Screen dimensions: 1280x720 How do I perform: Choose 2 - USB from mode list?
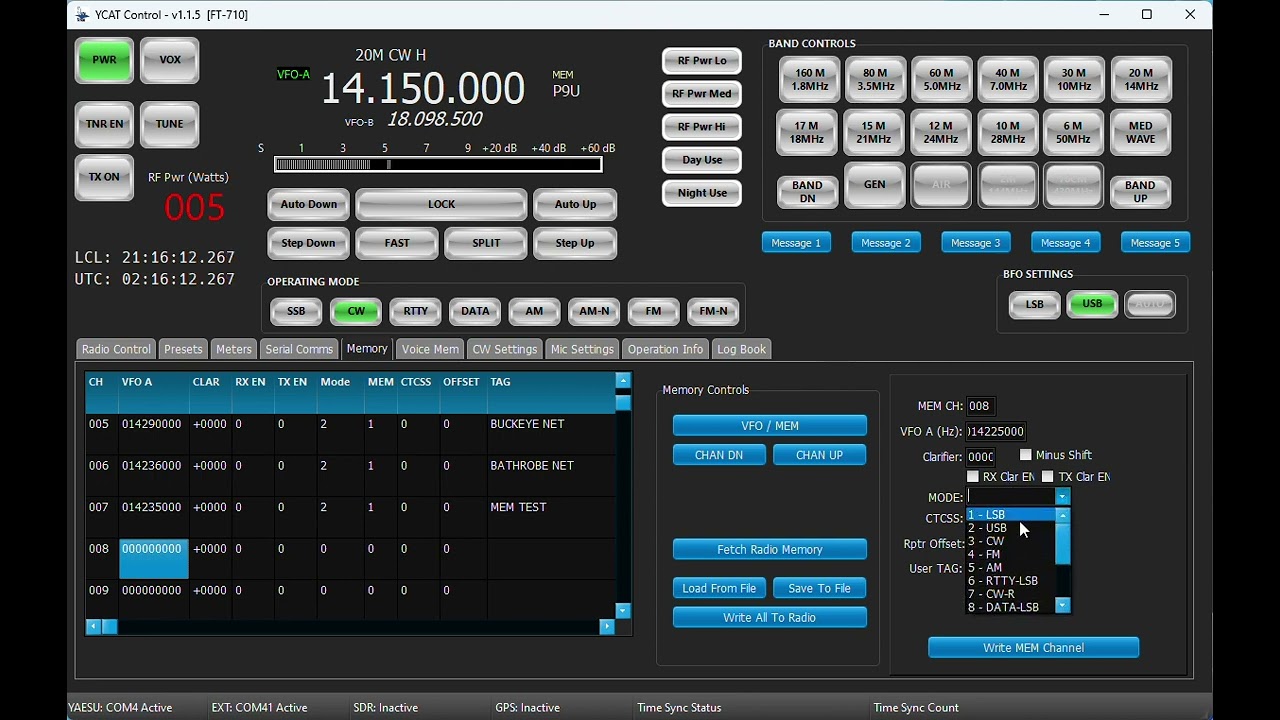(x=1010, y=528)
